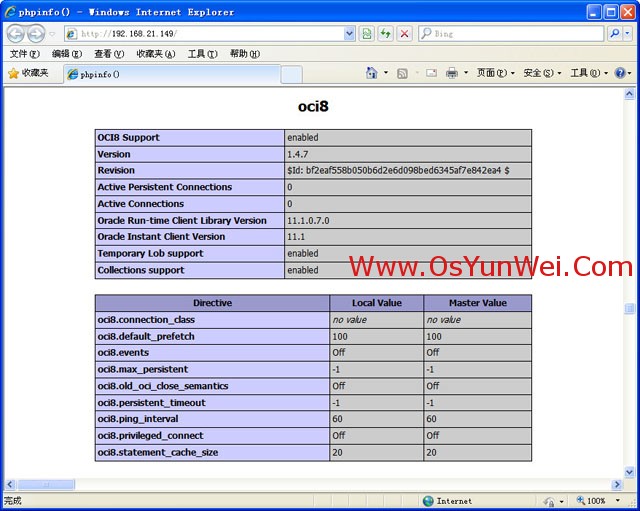Click the oci8.old_oci_close_semantics directive
Screen dimensions: 640x511
coord(163,386)
